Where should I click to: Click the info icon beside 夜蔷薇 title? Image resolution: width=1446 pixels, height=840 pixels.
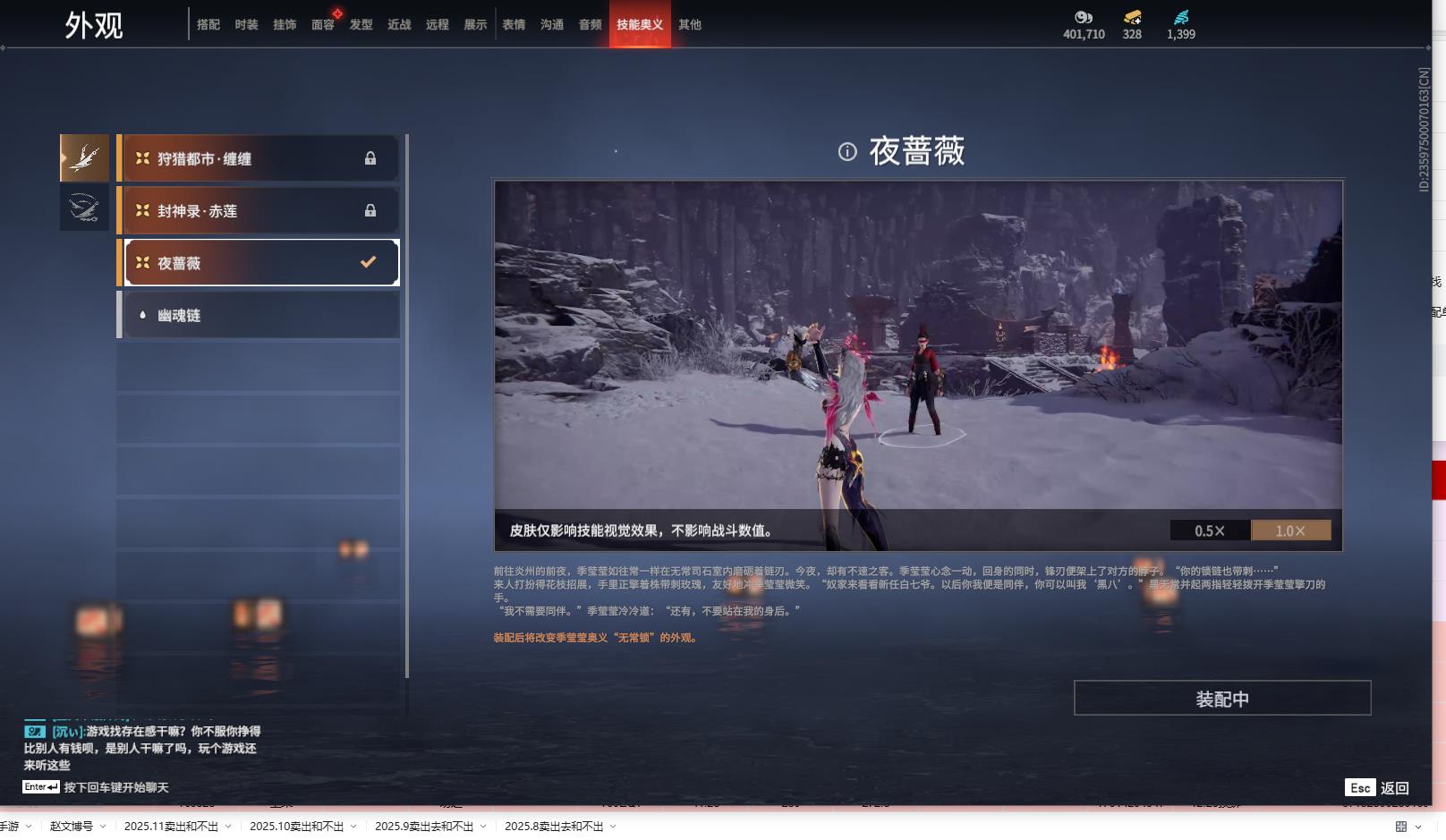click(x=847, y=152)
